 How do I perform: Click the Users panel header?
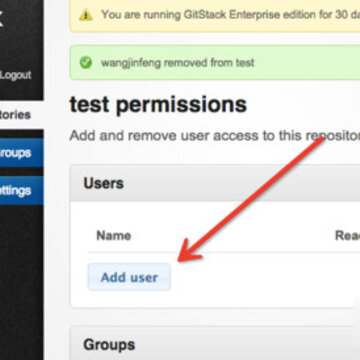[215, 183]
